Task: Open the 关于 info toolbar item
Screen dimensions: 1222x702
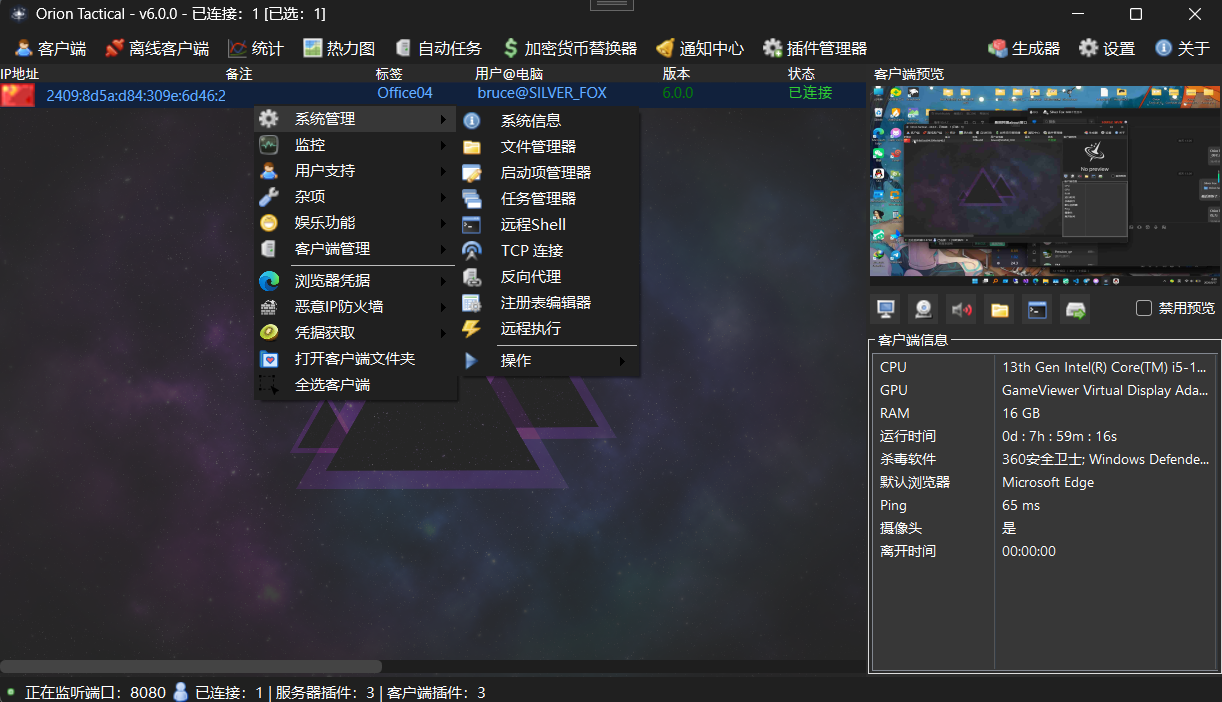Action: (x=1182, y=48)
